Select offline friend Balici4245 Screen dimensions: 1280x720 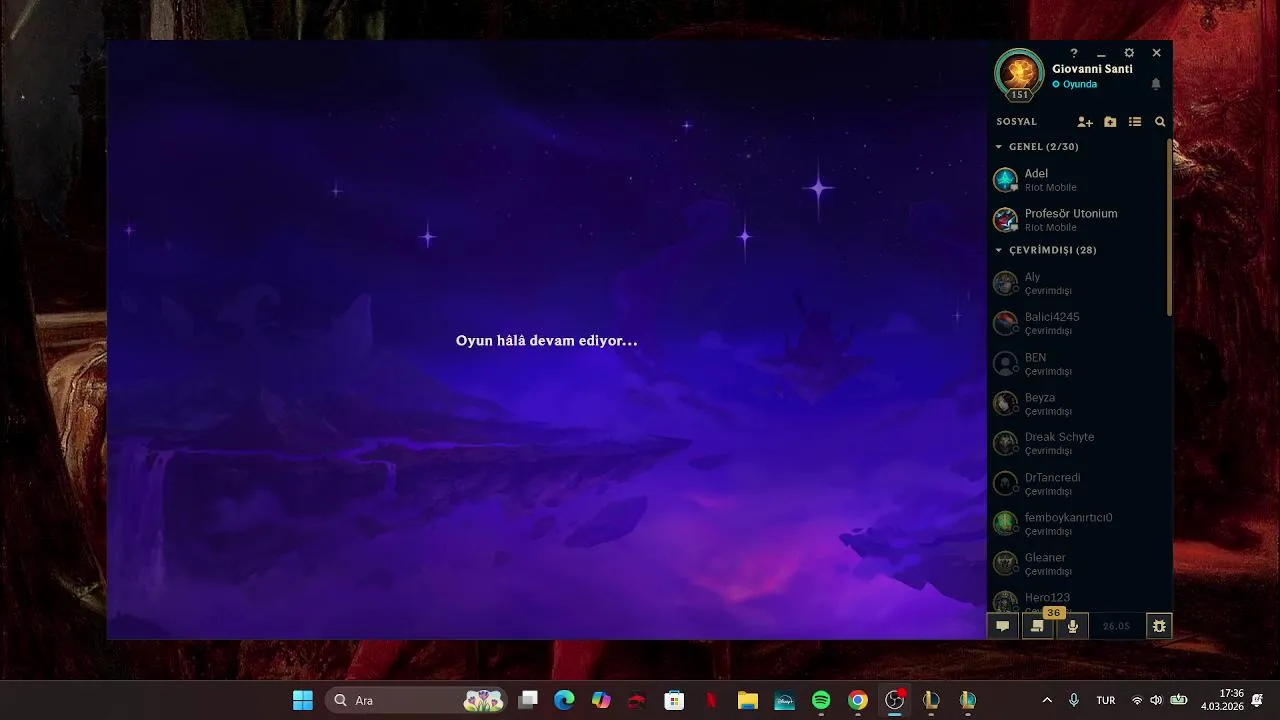(1077, 323)
